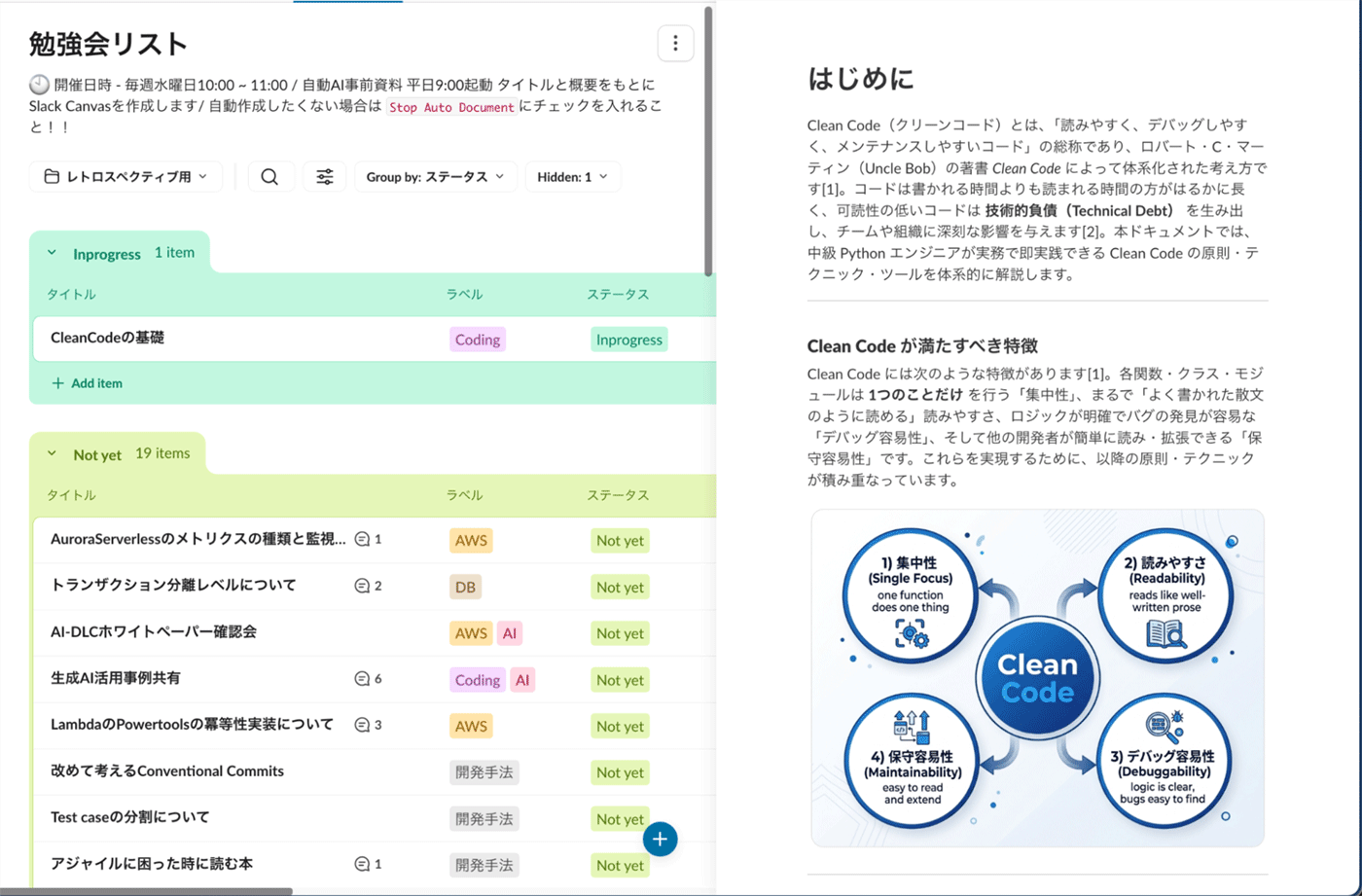Open AI-DLCホワイトペーパー確認会 item
Screen dimensions: 1362x896
154,631
